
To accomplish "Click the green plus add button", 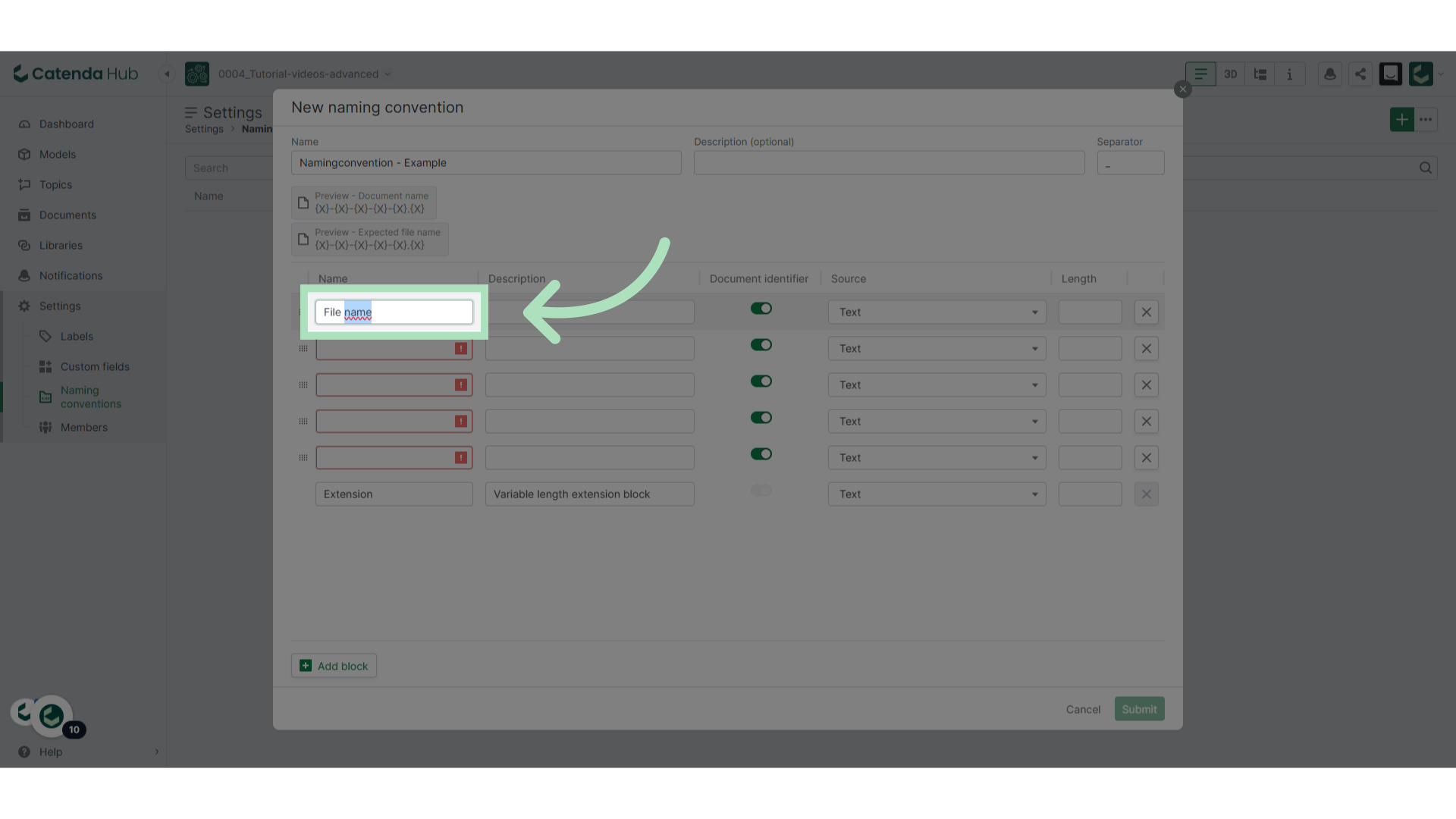I will (x=1402, y=119).
